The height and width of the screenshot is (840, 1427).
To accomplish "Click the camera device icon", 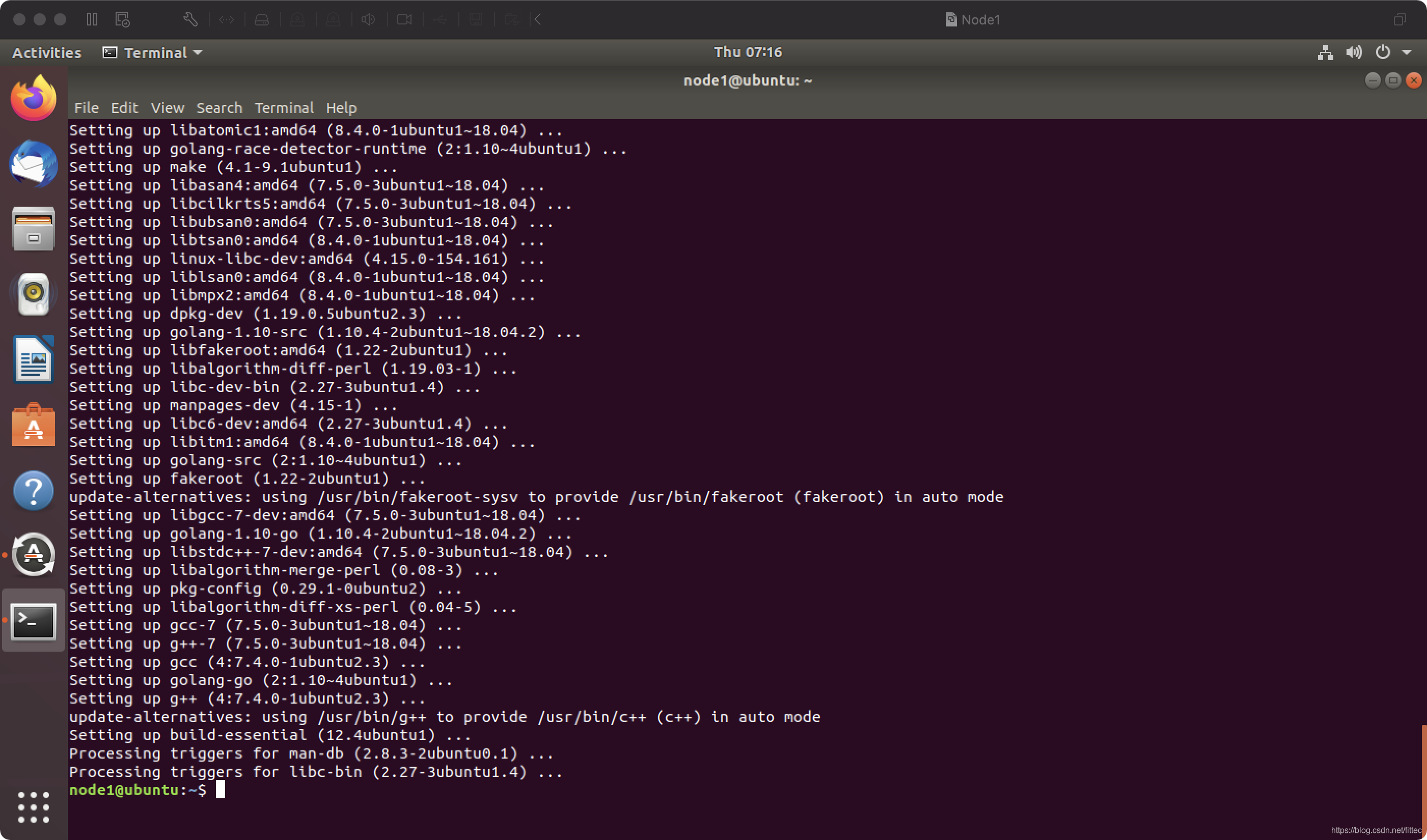I will (404, 20).
